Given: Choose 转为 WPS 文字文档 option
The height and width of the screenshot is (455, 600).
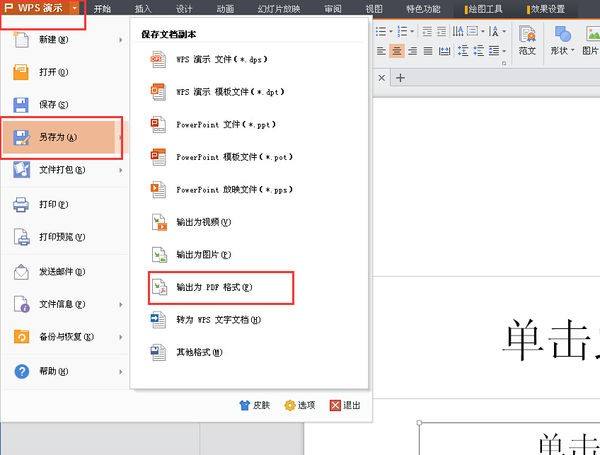Looking at the screenshot, I should click(x=206, y=320).
